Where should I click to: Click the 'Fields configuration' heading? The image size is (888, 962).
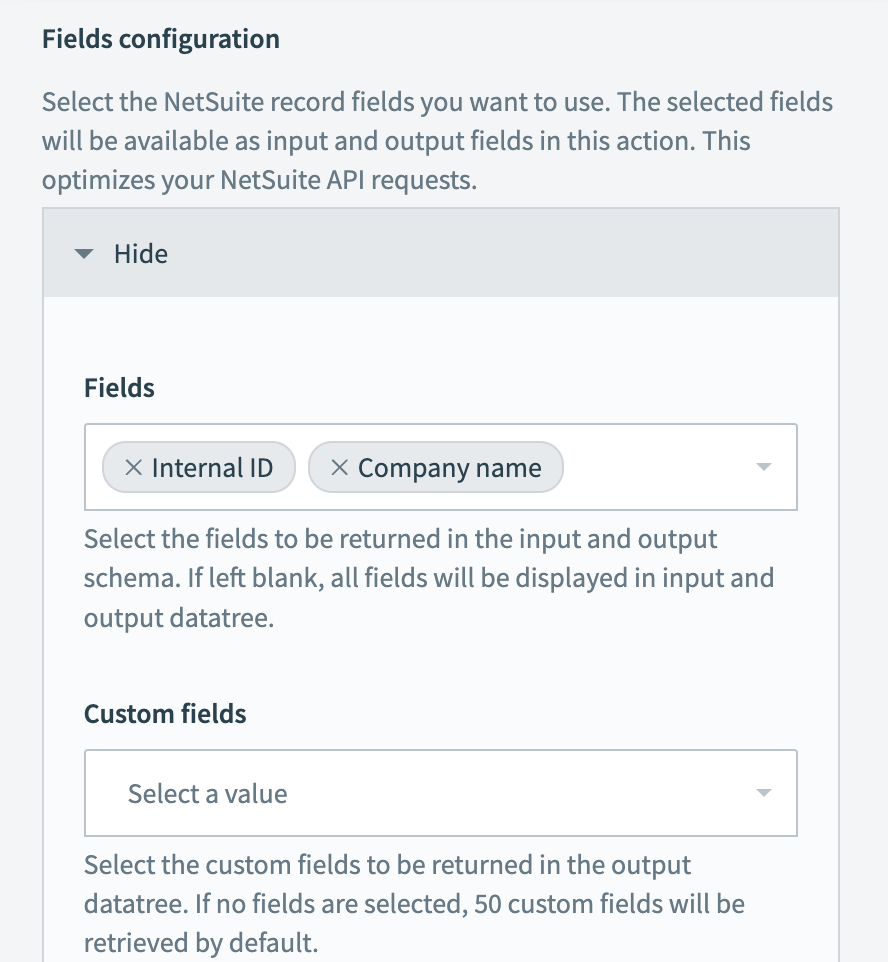pyautogui.click(x=160, y=40)
